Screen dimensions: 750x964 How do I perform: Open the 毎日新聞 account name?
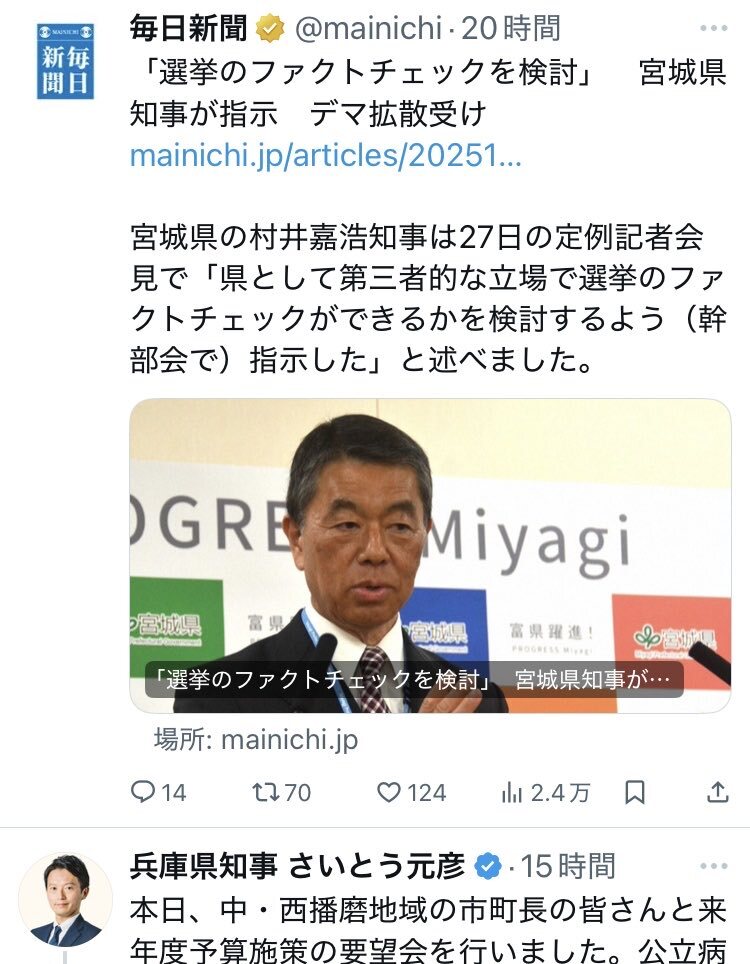pyautogui.click(x=189, y=28)
